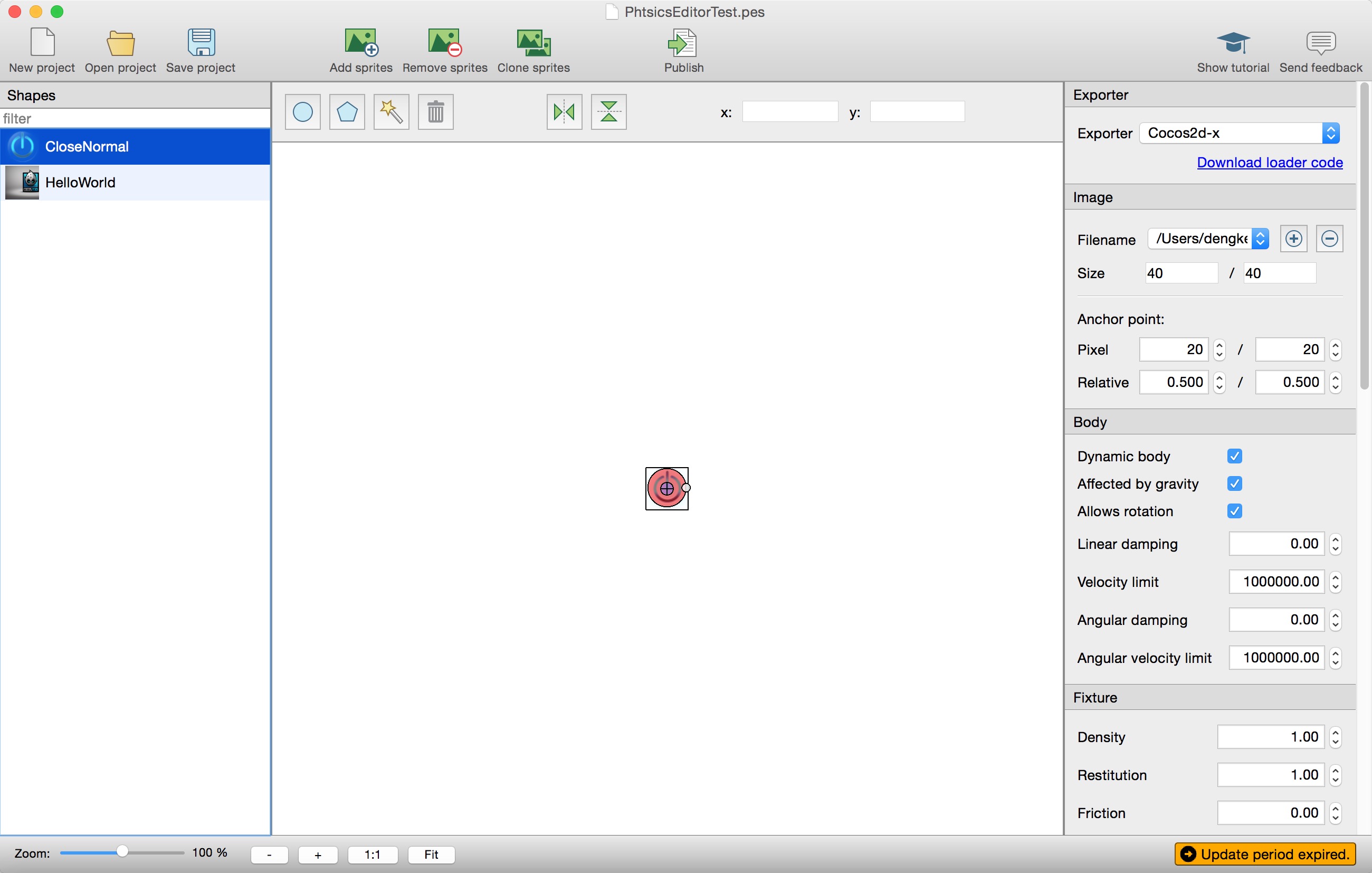
Task: Click the minus remove image button
Action: [x=1329, y=239]
